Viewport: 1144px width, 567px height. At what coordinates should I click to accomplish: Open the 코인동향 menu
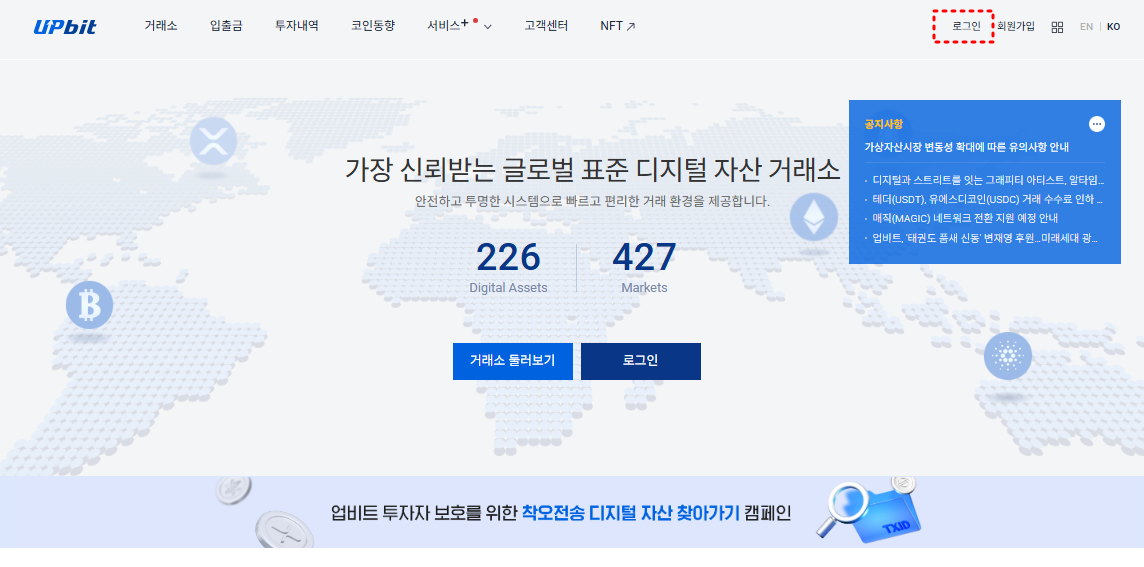click(x=373, y=26)
